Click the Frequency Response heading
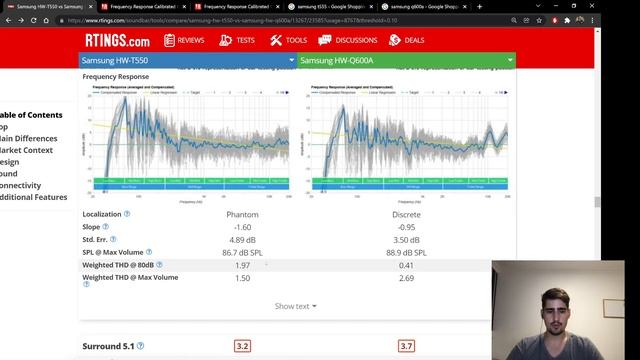 [x=116, y=76]
